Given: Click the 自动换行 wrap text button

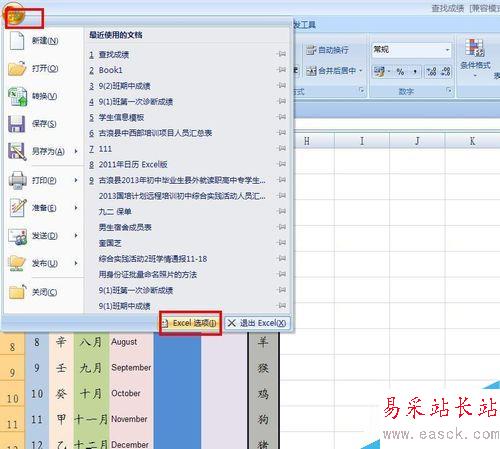Looking at the screenshot, I should click(328, 50).
